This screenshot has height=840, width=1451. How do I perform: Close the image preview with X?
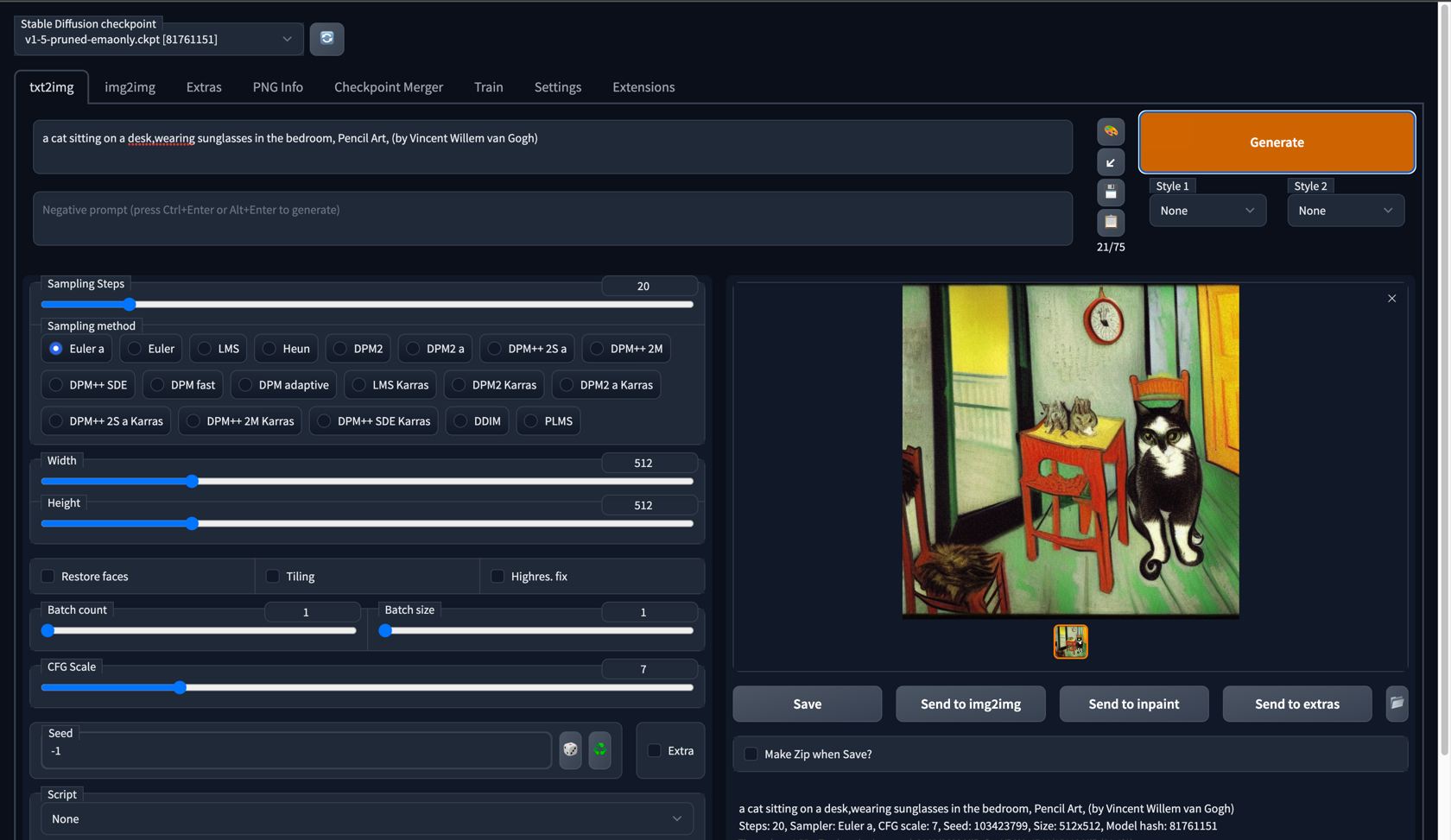pyautogui.click(x=1391, y=299)
